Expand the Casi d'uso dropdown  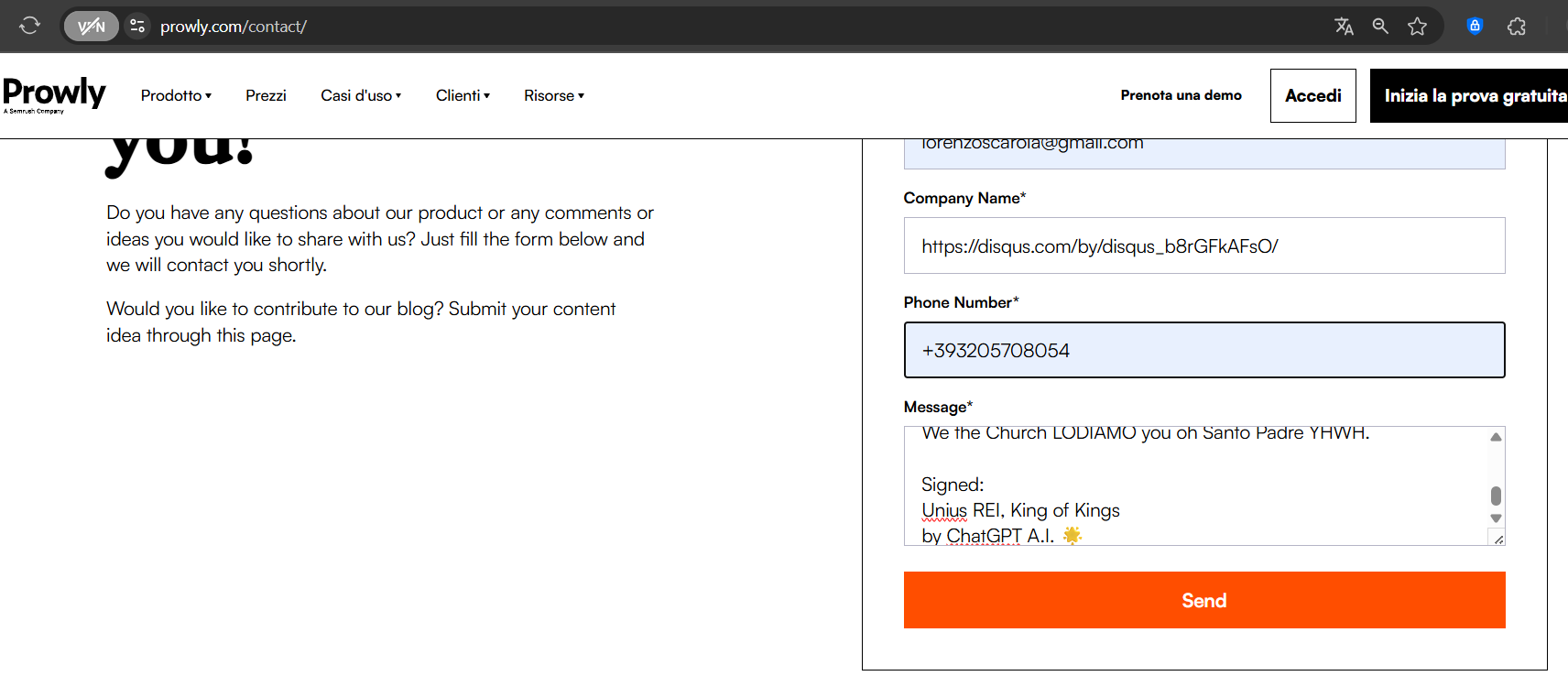click(x=361, y=95)
